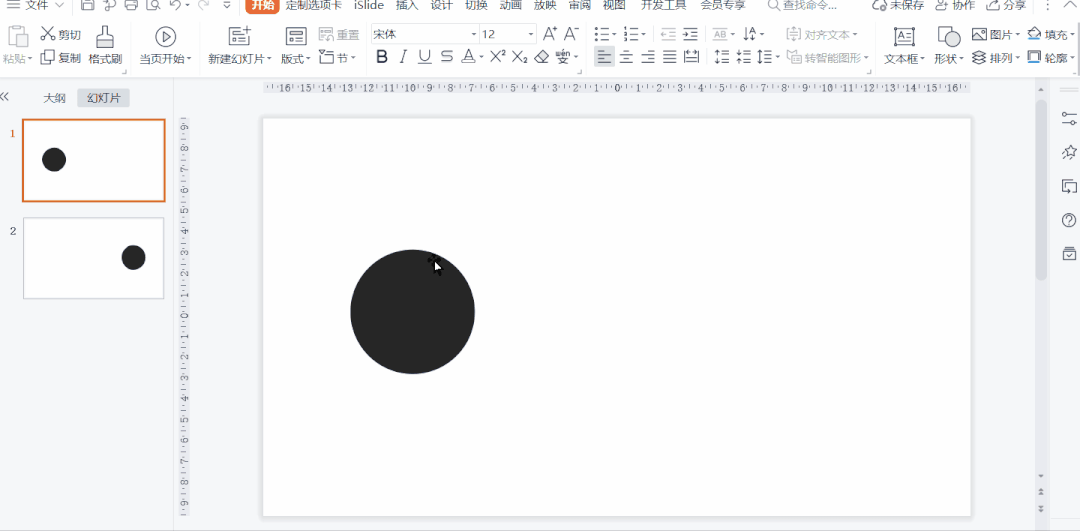Click the slide transition icon in right sidebar
This screenshot has width=1080, height=531.
(1069, 186)
